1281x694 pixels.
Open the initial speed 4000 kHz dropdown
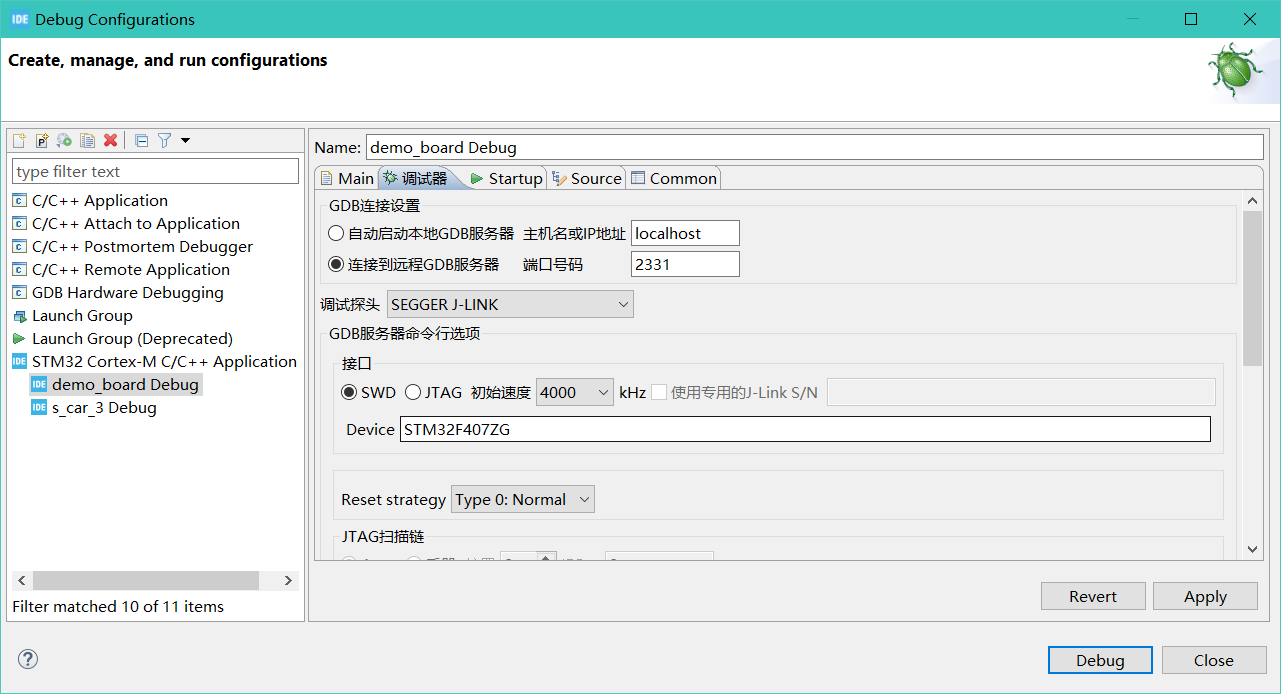coord(575,392)
